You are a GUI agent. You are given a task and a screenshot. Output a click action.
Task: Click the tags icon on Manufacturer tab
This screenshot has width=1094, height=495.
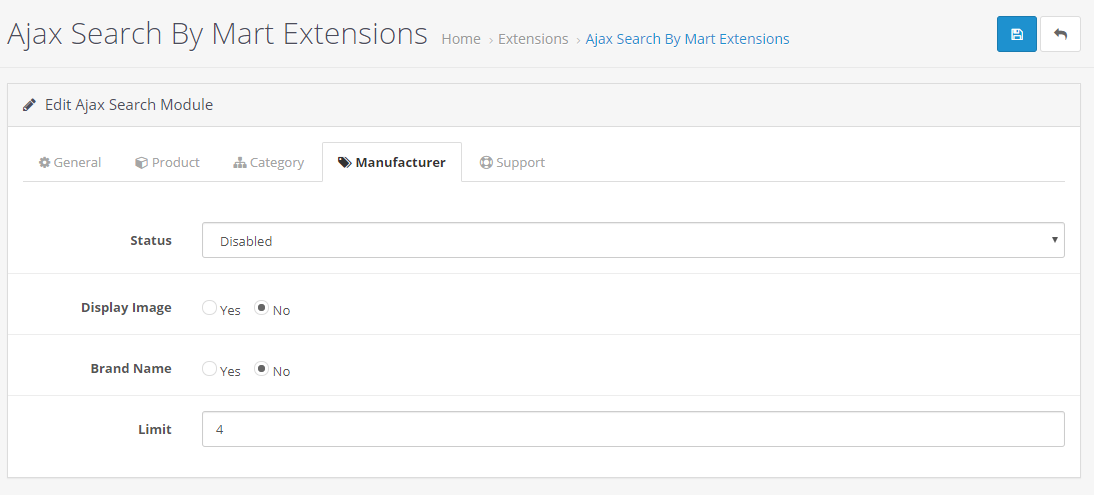(x=345, y=162)
